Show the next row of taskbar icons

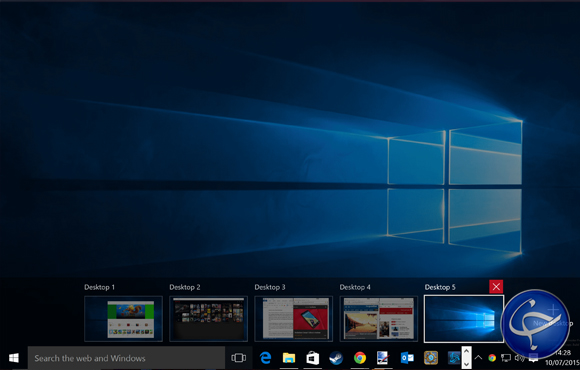pos(466,364)
